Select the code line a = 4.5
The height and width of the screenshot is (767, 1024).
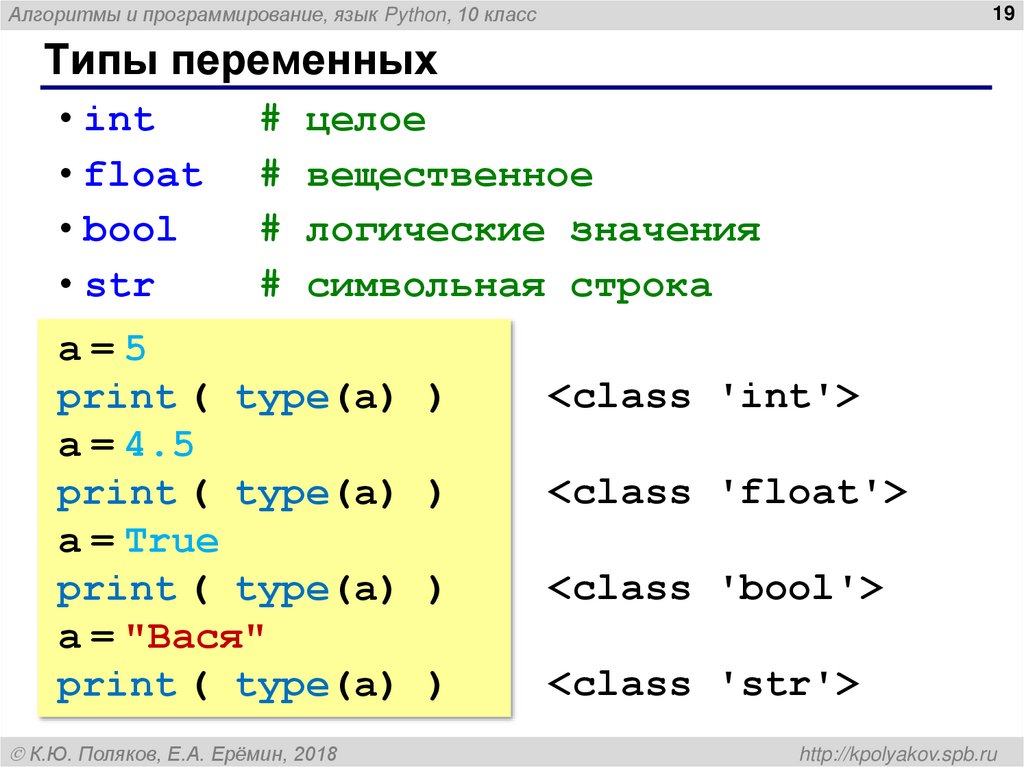coord(125,443)
